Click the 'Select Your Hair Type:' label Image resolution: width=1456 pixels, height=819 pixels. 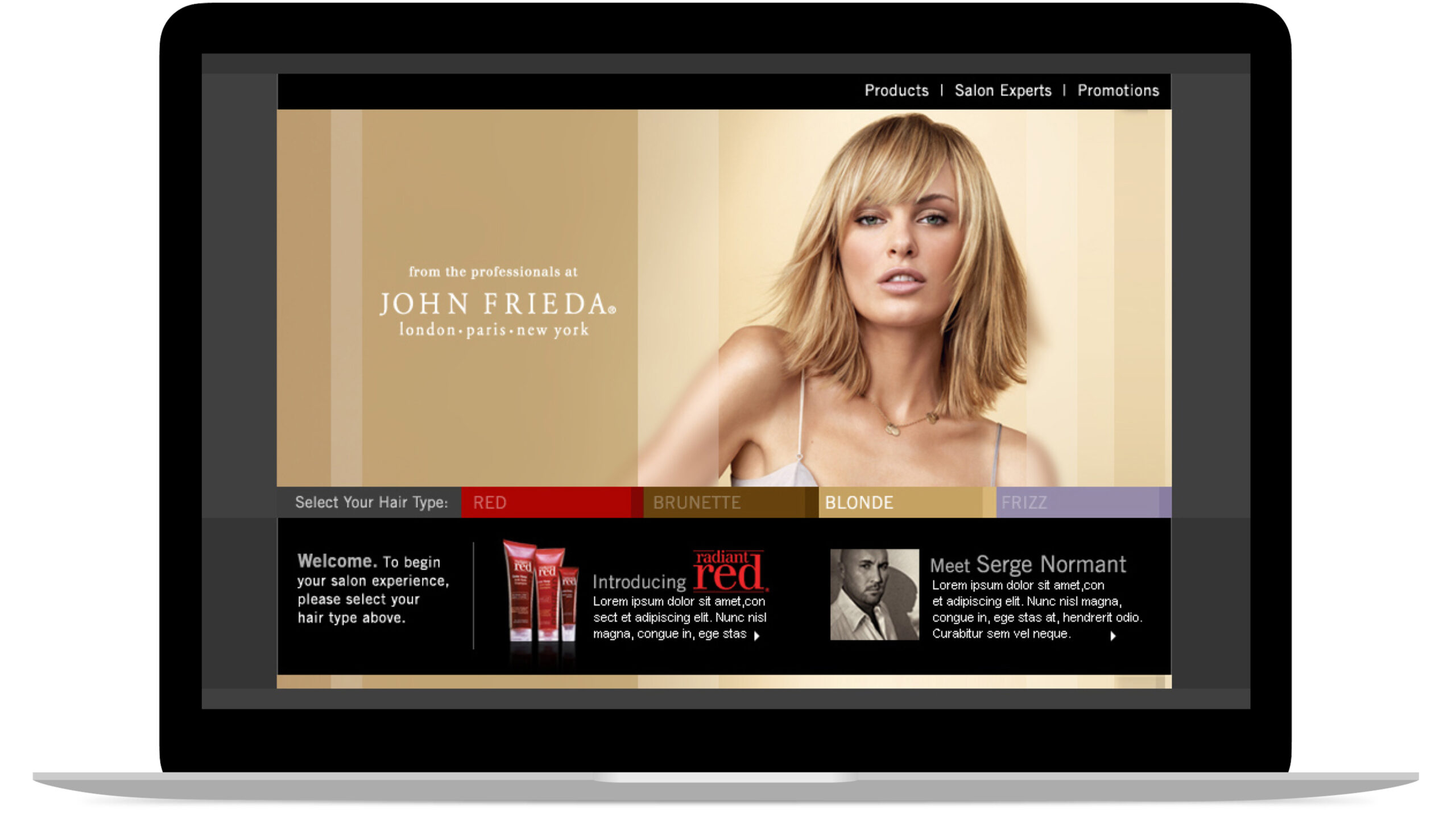coord(371,502)
